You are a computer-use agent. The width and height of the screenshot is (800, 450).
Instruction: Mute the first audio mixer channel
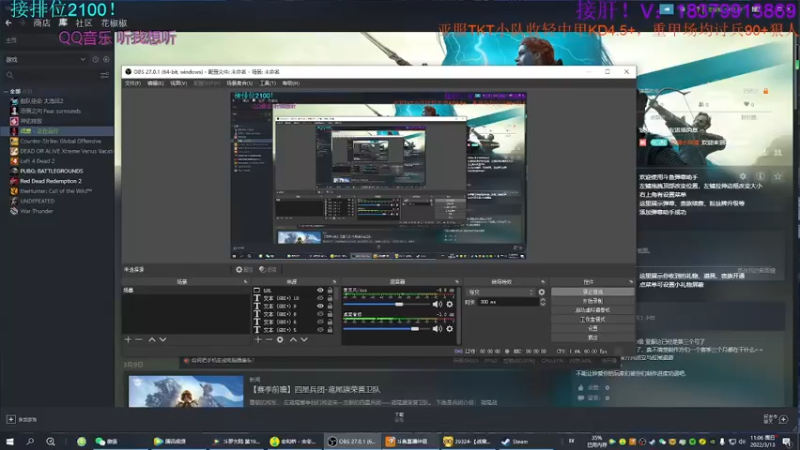coord(437,304)
